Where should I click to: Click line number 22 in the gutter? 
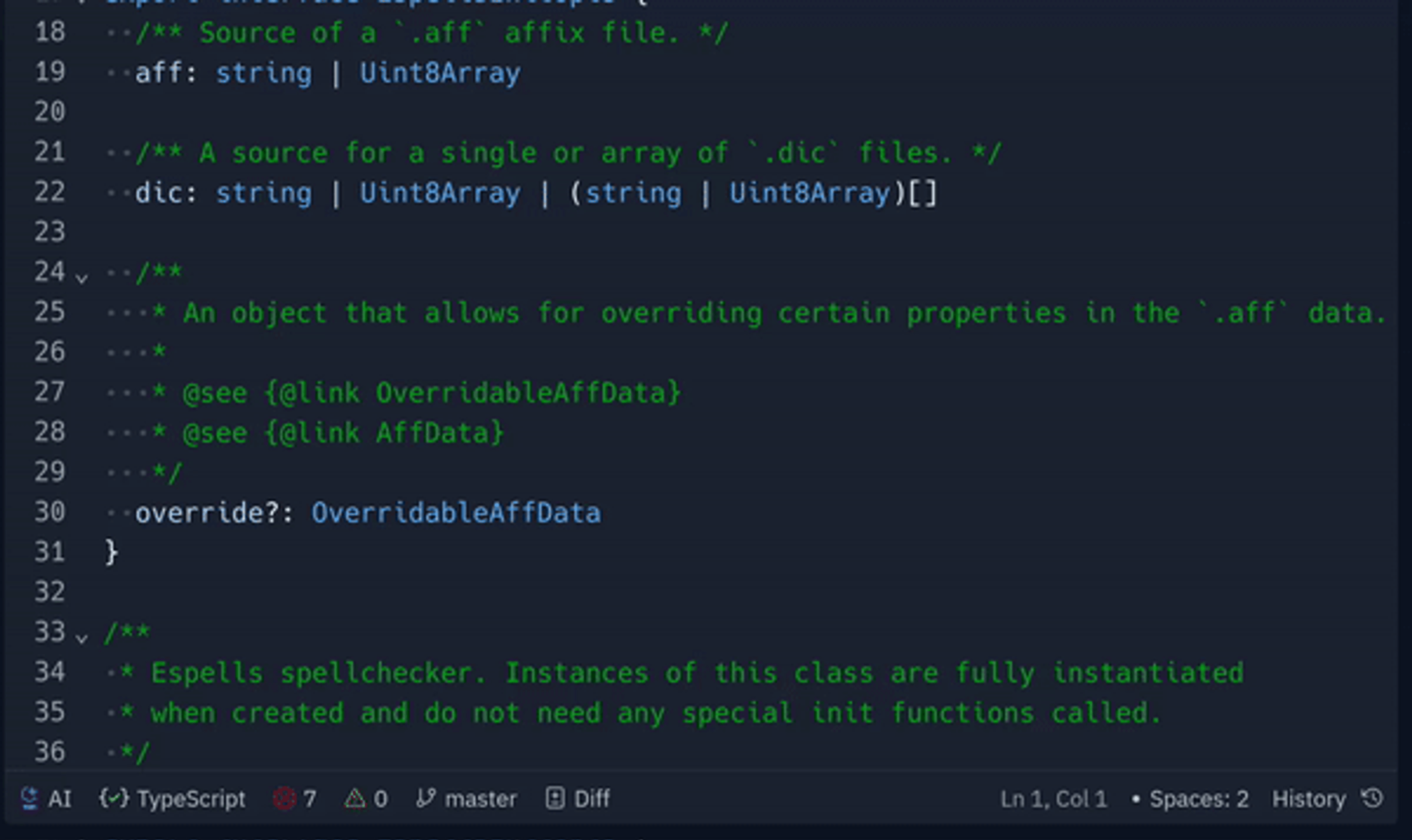pyautogui.click(x=50, y=192)
